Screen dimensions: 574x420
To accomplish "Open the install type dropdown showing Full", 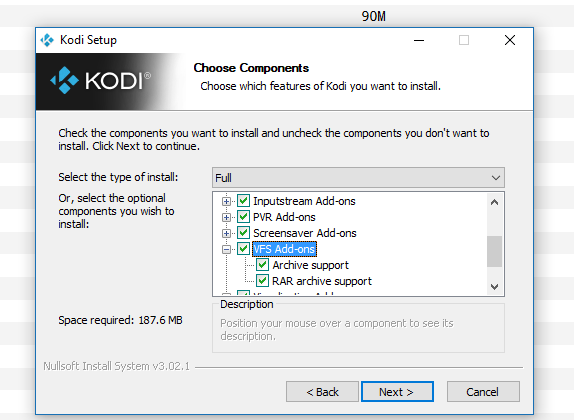I will (358, 178).
